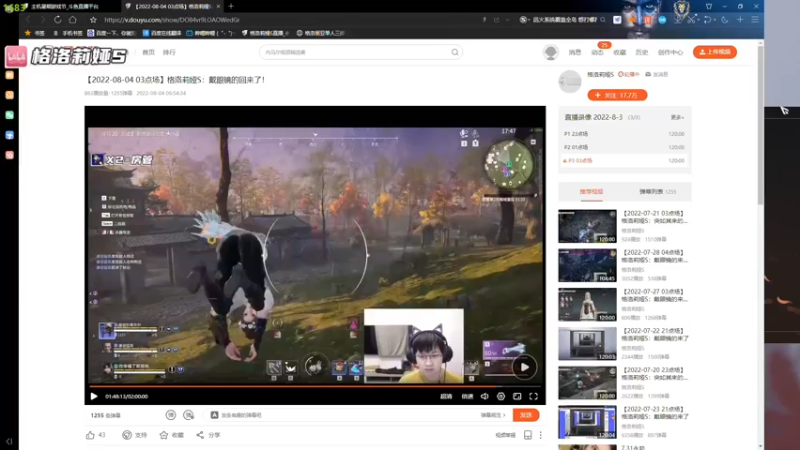Click the undo restore-tab arrow icon

pos(708,20)
